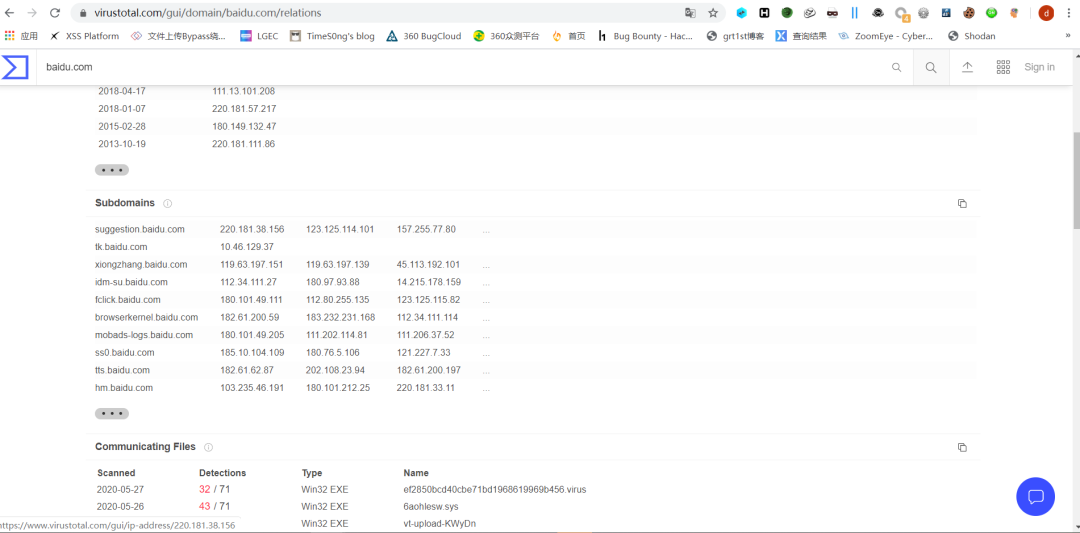The width and height of the screenshot is (1080, 533).
Task: Open IP address 220.181.111.86
Action: tap(244, 144)
